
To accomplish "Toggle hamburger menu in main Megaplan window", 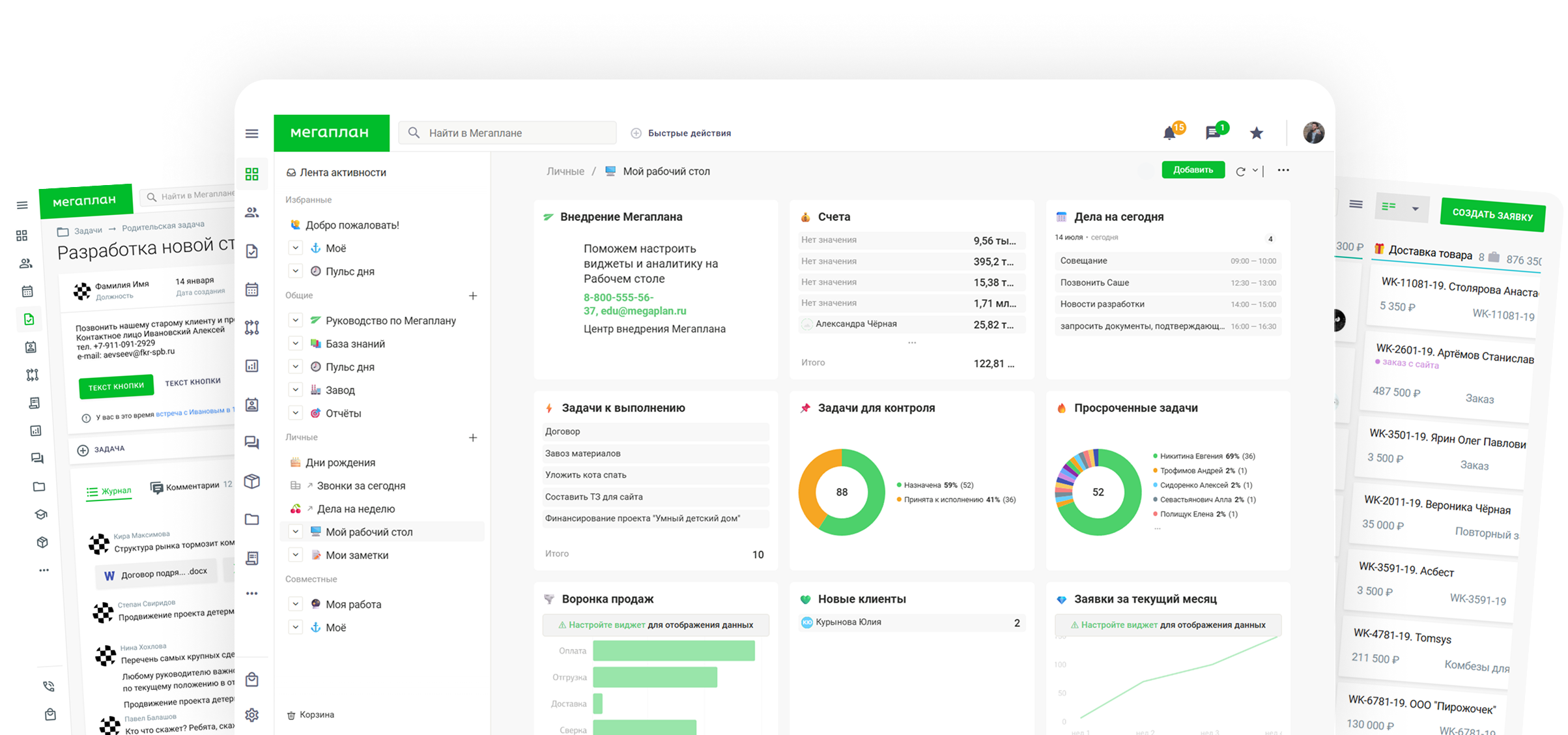I will (252, 134).
